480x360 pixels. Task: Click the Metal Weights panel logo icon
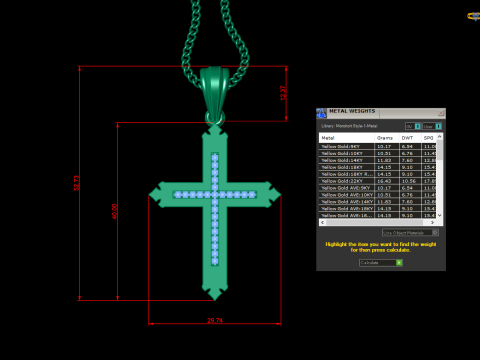click(321, 113)
